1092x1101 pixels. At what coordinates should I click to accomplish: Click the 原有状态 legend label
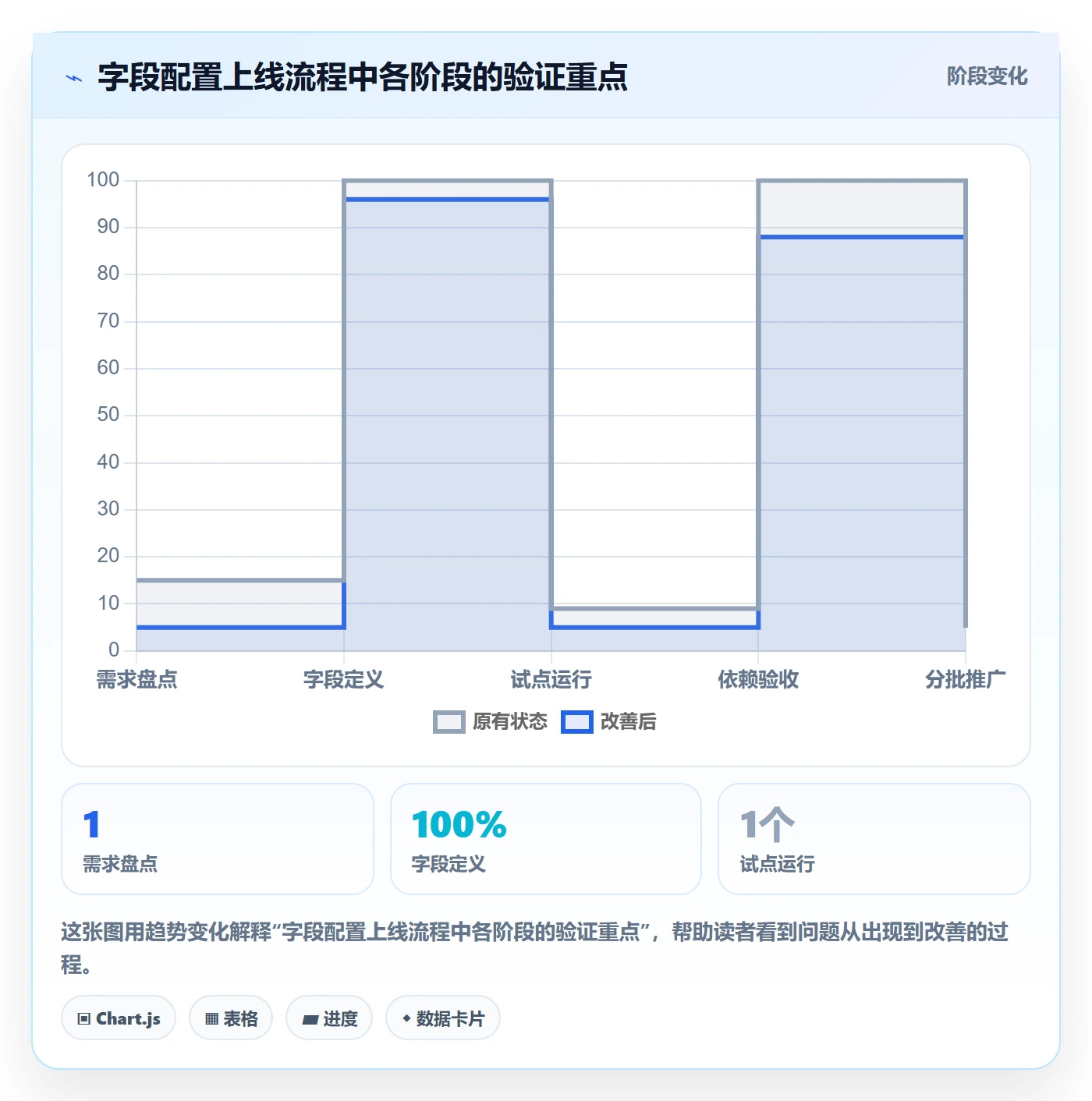[510, 722]
